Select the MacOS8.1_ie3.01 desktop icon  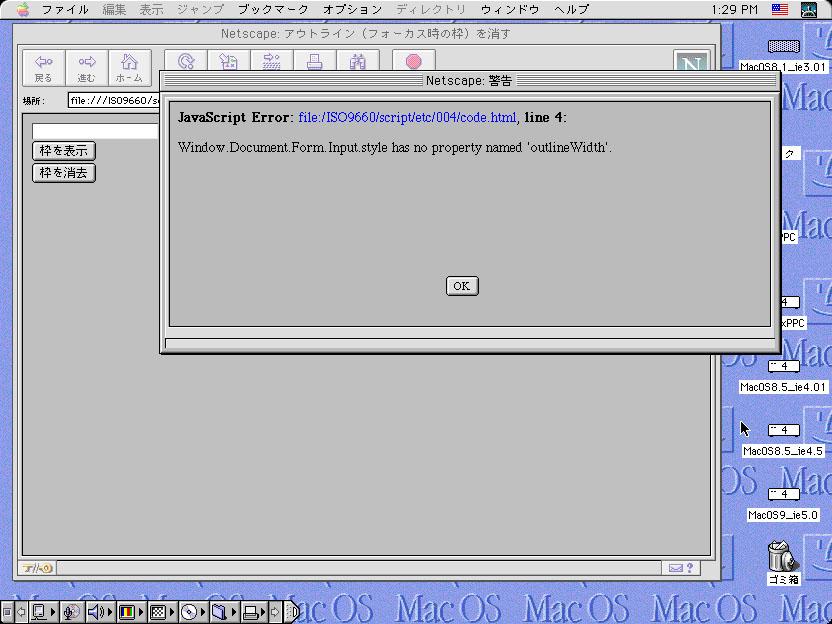[783, 56]
